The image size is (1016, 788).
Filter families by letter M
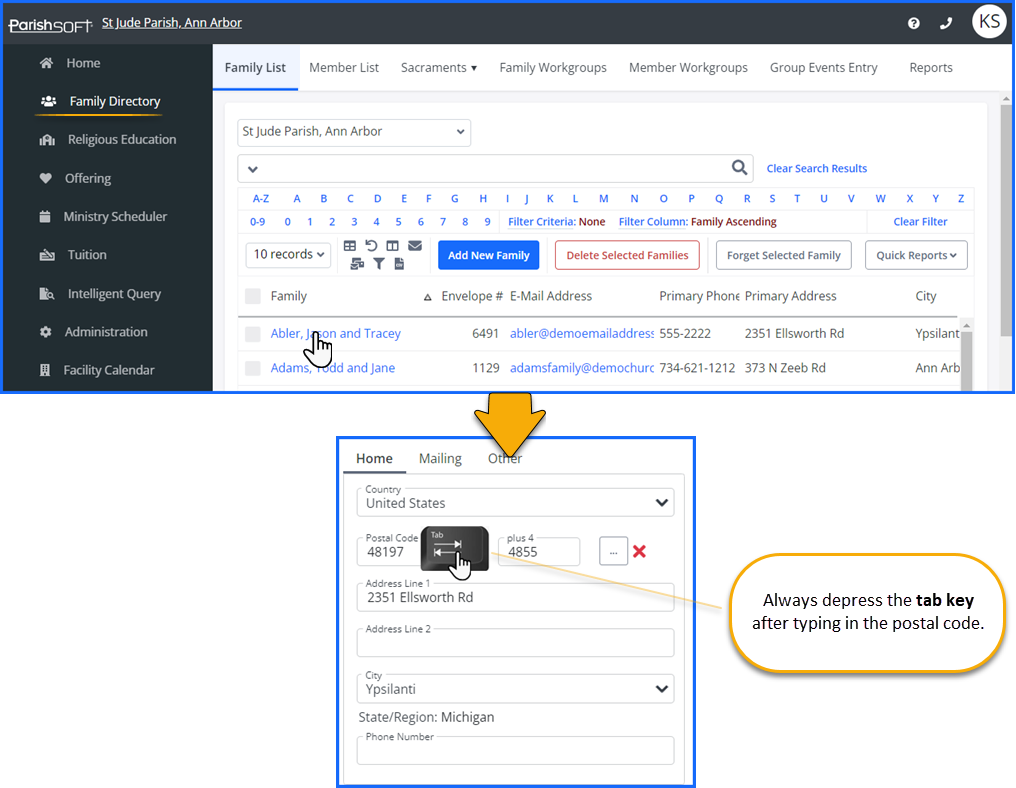(x=604, y=199)
